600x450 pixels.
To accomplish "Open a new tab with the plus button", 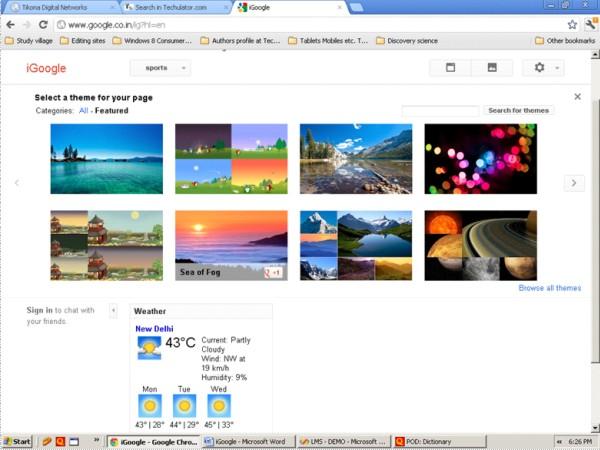I will point(356,7).
